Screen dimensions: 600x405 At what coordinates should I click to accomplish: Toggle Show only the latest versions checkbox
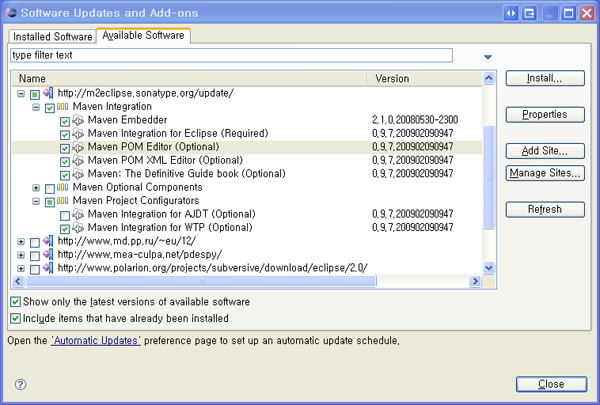pyautogui.click(x=15, y=302)
